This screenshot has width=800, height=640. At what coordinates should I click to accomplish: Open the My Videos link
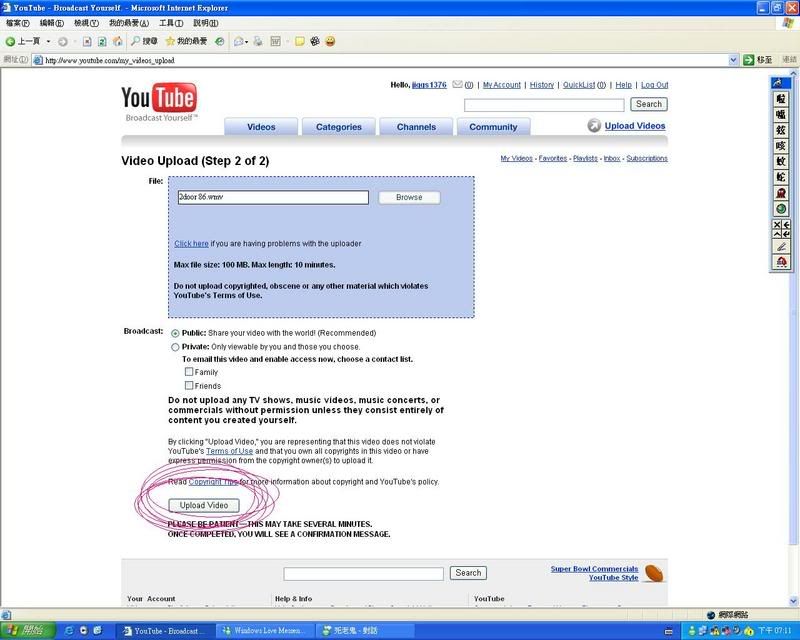[x=516, y=158]
